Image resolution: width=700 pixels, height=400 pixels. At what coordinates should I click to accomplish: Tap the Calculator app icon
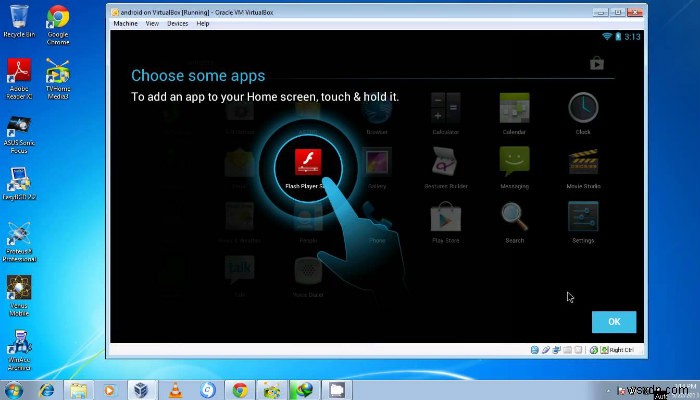446,108
